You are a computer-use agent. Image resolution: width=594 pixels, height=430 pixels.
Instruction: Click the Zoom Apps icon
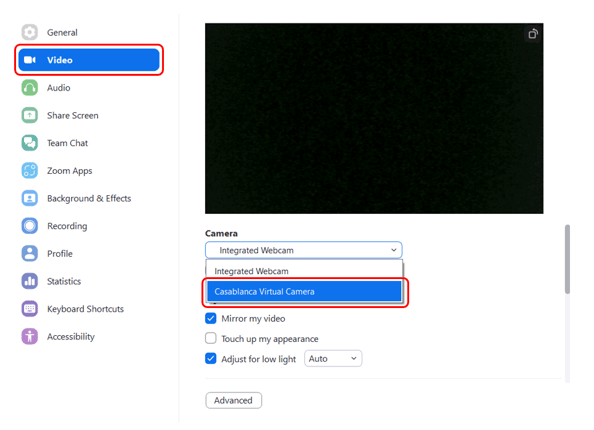(30, 170)
